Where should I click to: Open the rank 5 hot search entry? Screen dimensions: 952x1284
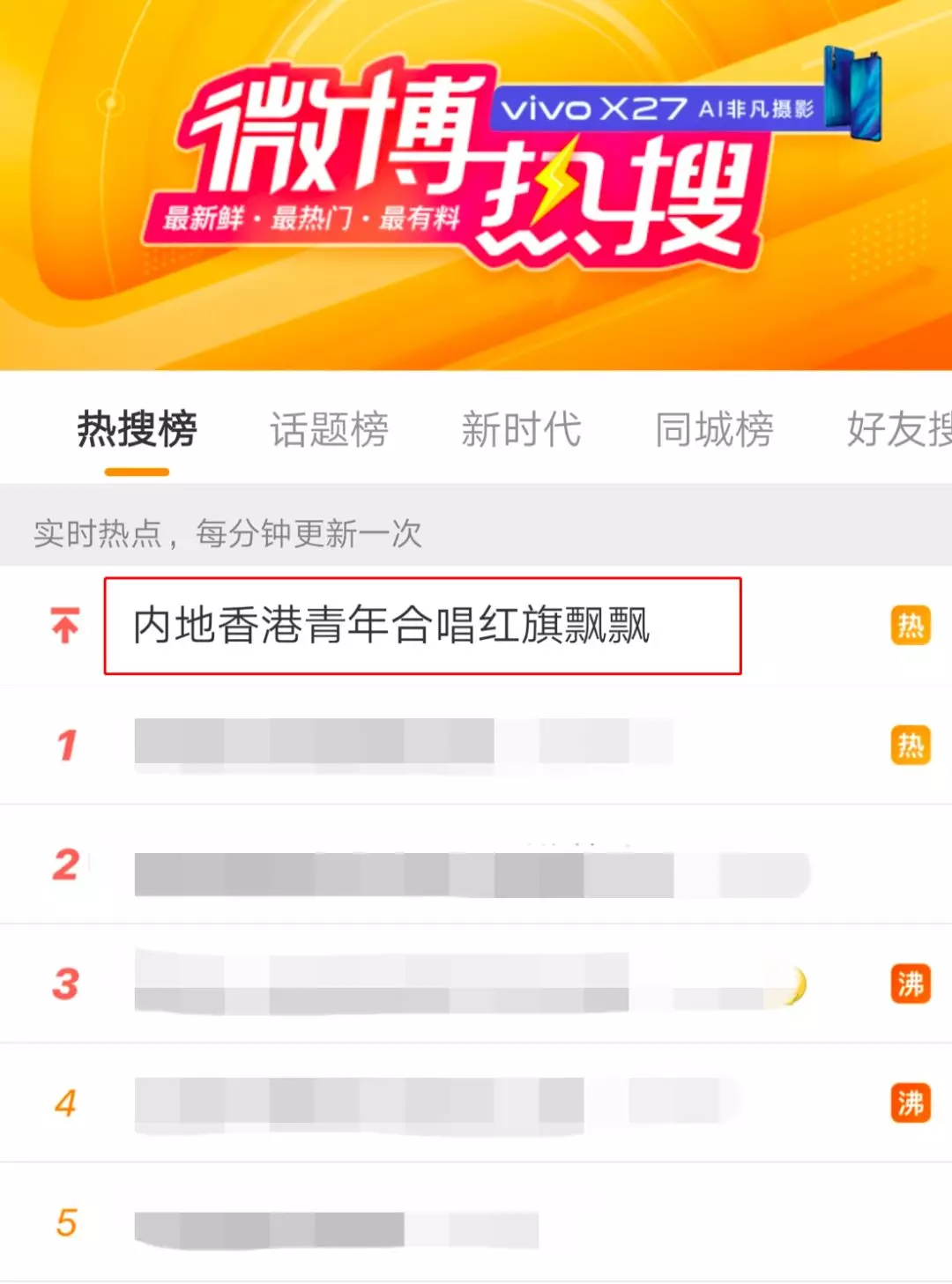[x=476, y=1222]
